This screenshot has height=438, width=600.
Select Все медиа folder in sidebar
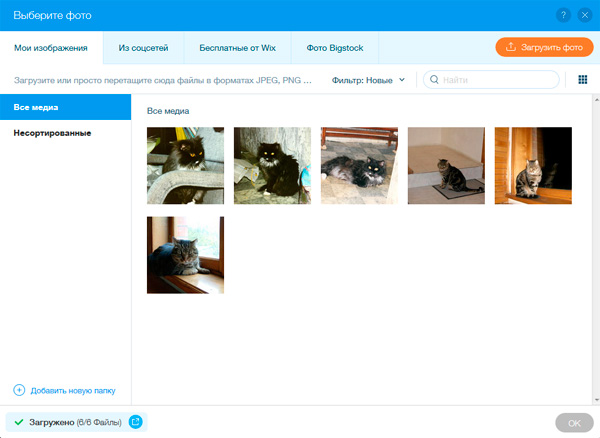coord(65,106)
